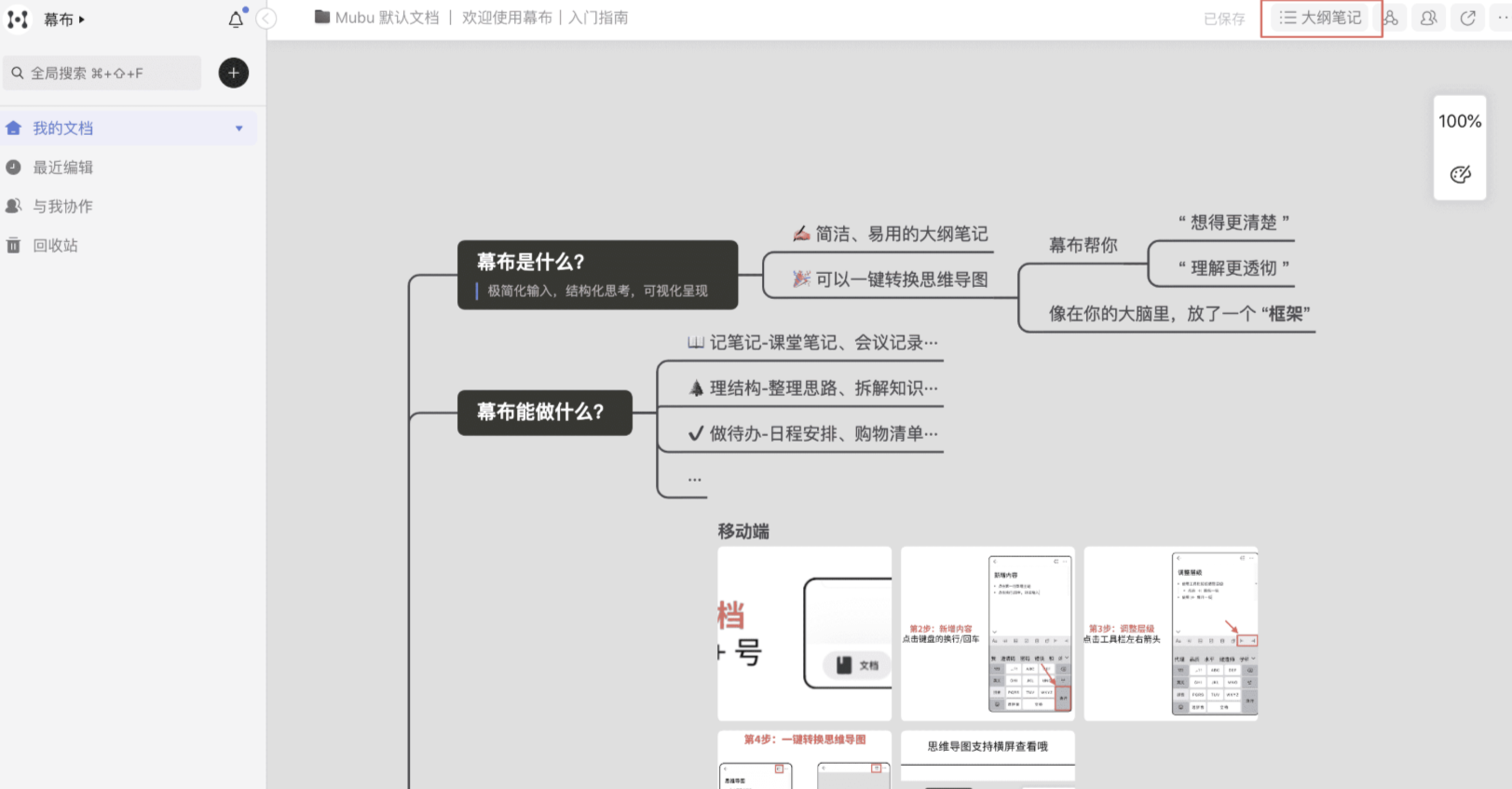Viewport: 1512px width, 789px height.
Task: Click the 像在你的大脑里，放了一个“框架” node
Action: pos(1179,314)
